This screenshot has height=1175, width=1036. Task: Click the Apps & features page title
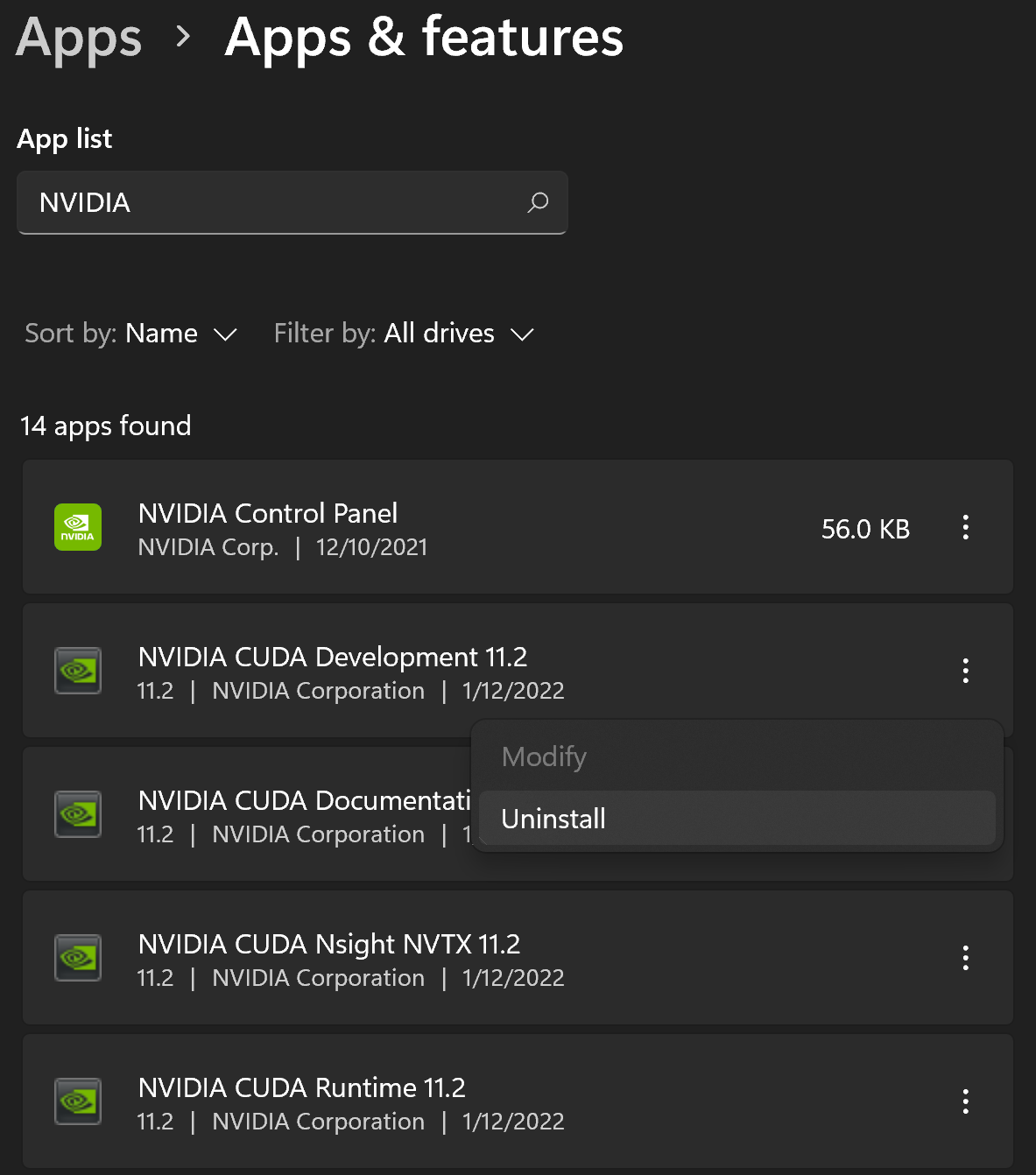(x=424, y=37)
